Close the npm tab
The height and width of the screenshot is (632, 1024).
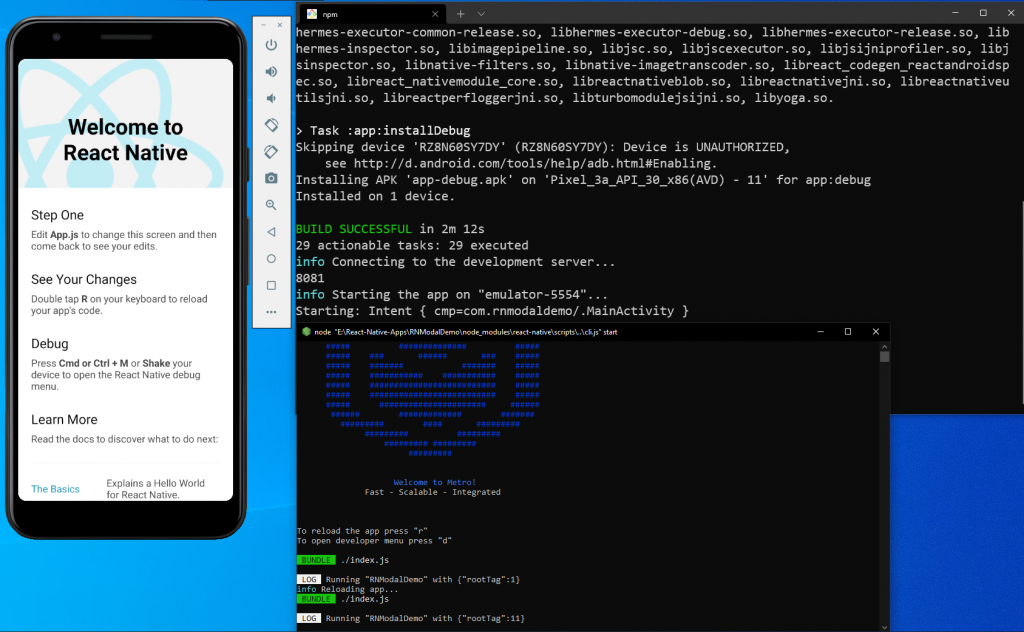point(435,14)
